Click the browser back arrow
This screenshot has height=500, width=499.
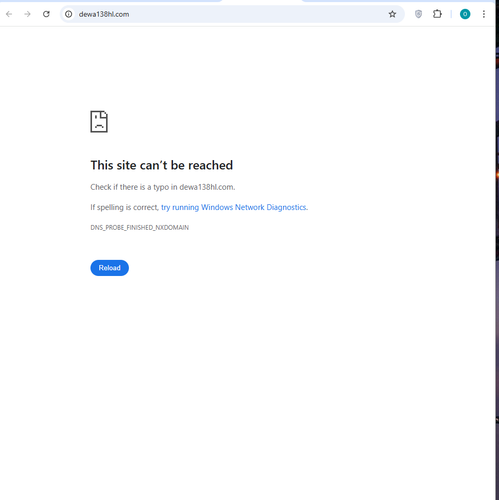(x=9, y=14)
